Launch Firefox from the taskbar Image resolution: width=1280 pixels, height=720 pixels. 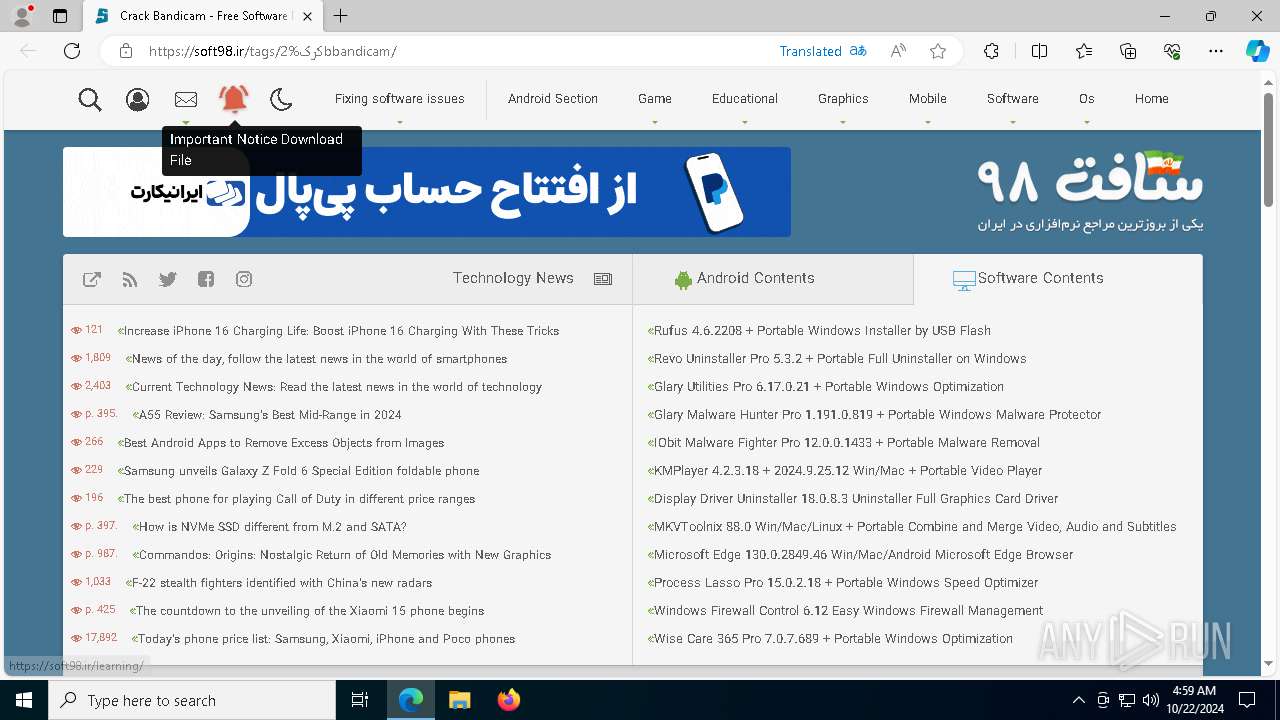pyautogui.click(x=509, y=700)
